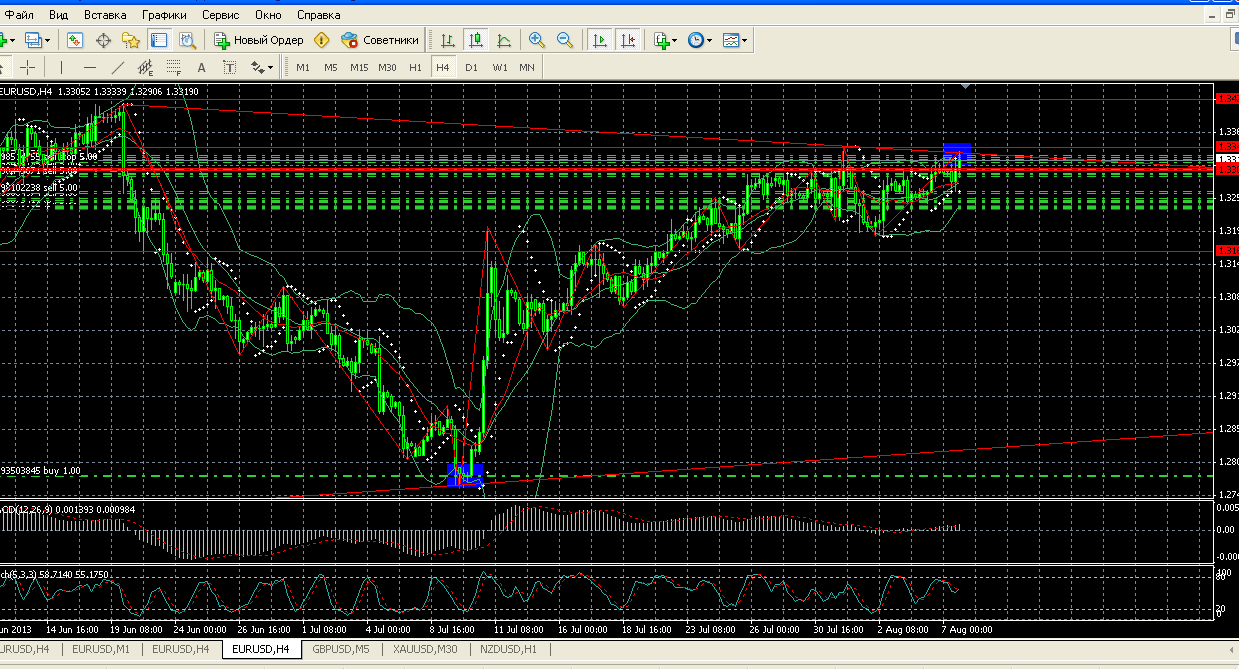Click the Новый Ордер button
This screenshot has width=1239, height=669.
258,40
